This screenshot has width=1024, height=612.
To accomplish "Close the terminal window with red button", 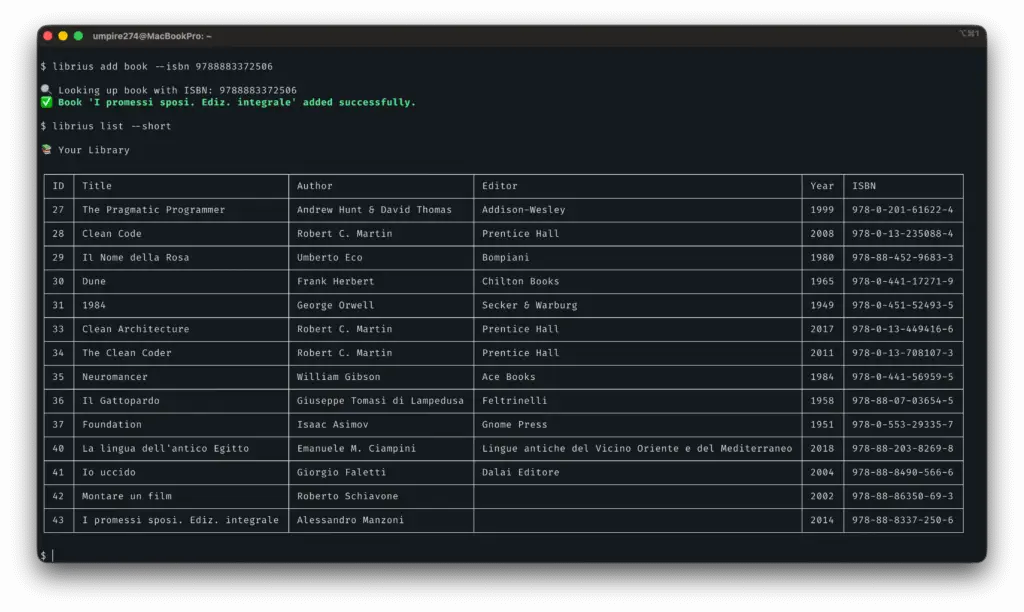I will pyautogui.click(x=48, y=36).
